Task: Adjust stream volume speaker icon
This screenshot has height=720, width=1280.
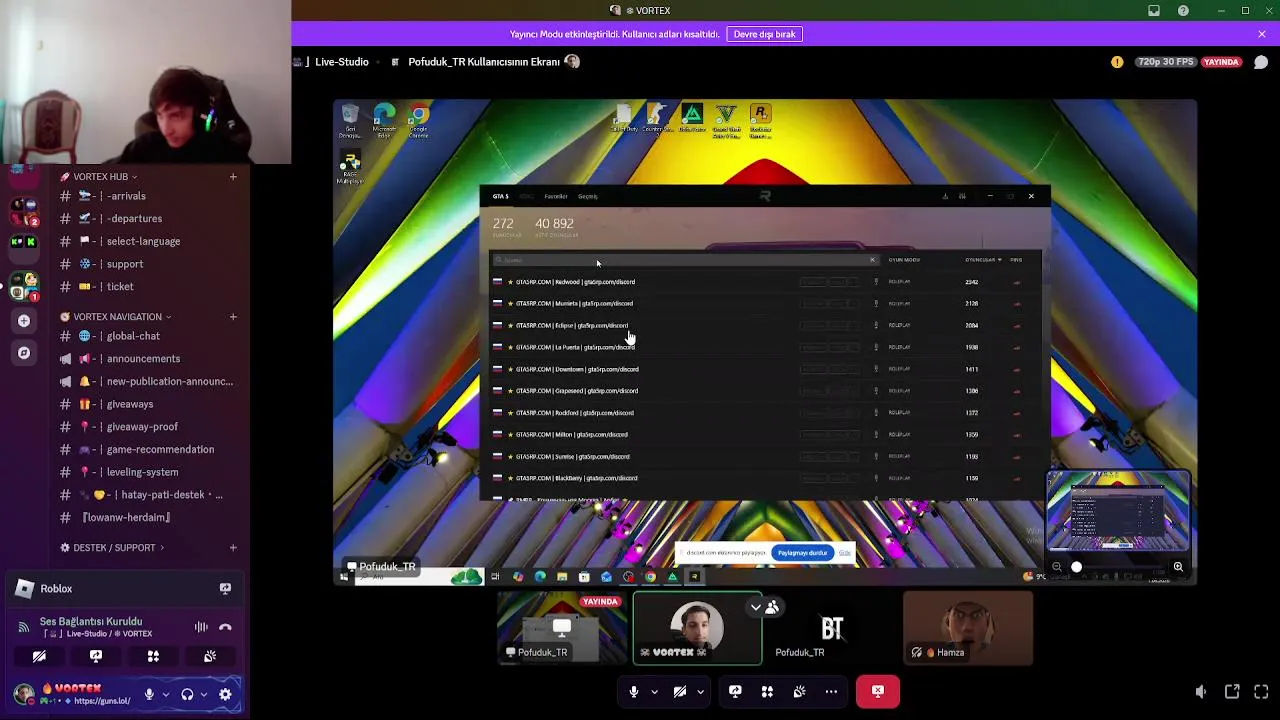Action: 1201,691
